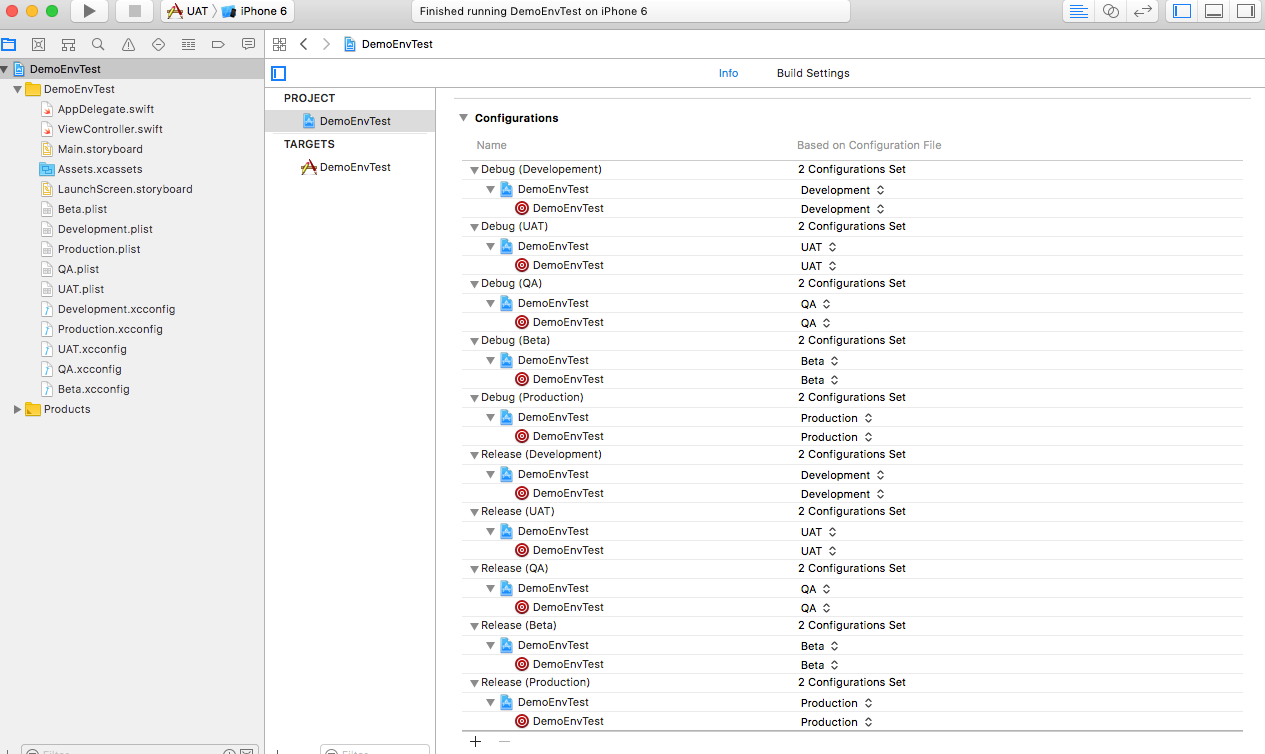1265x754 pixels.
Task: Select the Release (Development) configuration row
Action: (852, 455)
